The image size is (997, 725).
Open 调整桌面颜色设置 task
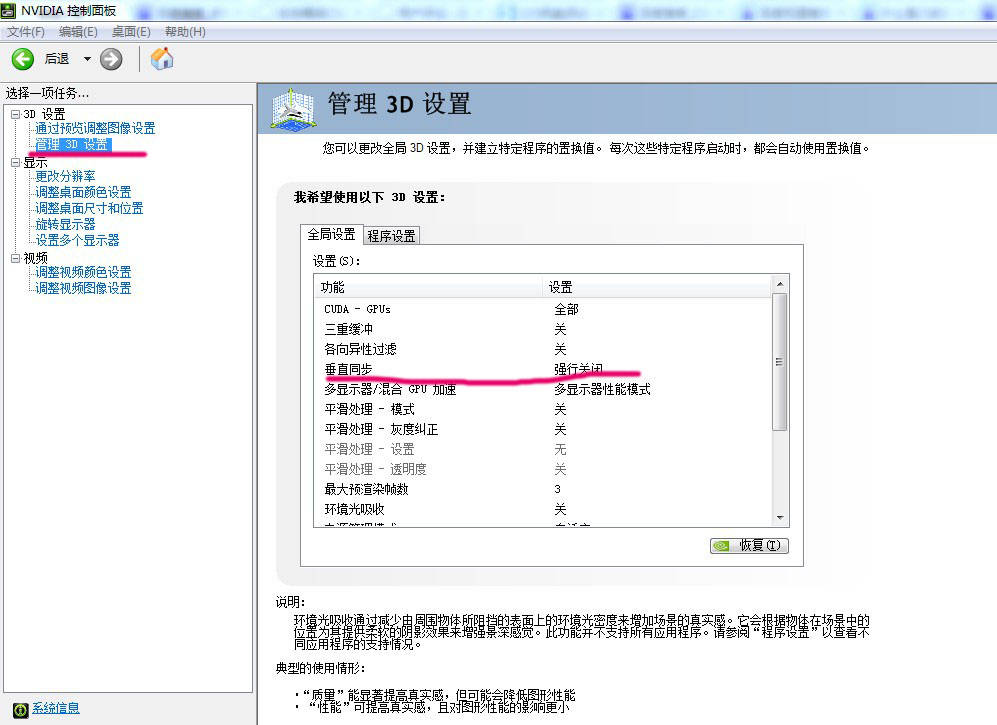[83, 192]
